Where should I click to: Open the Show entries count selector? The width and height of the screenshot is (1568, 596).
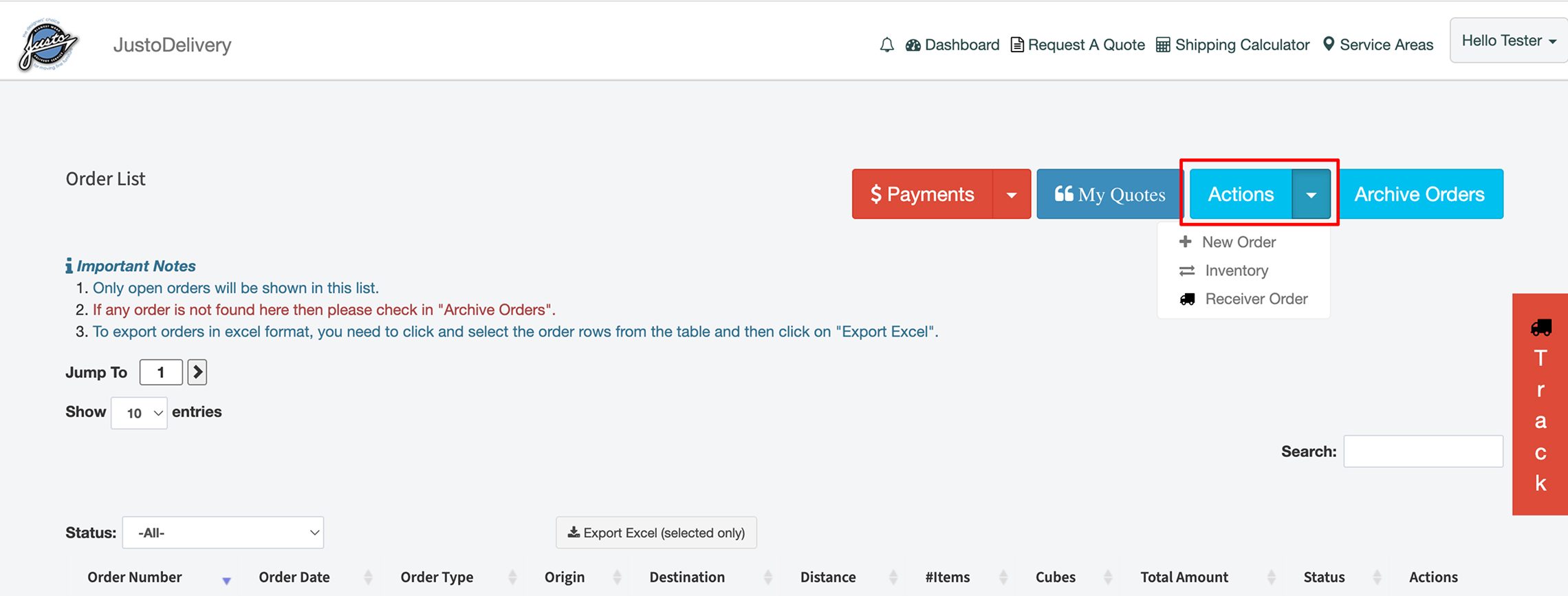[x=139, y=413]
